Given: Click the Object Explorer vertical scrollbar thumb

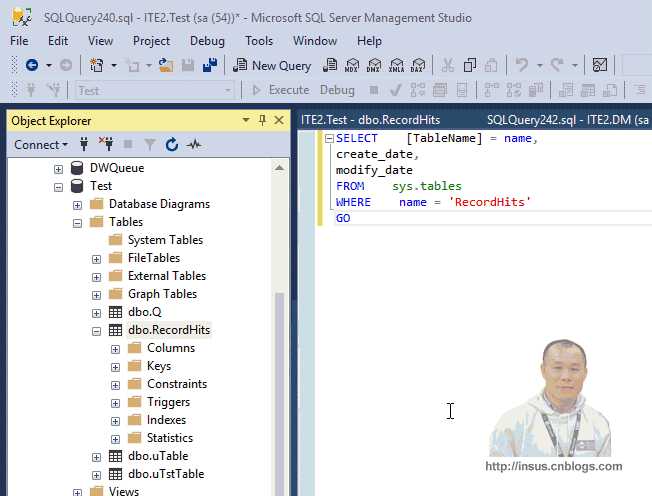Looking at the screenshot, I should point(279,394).
